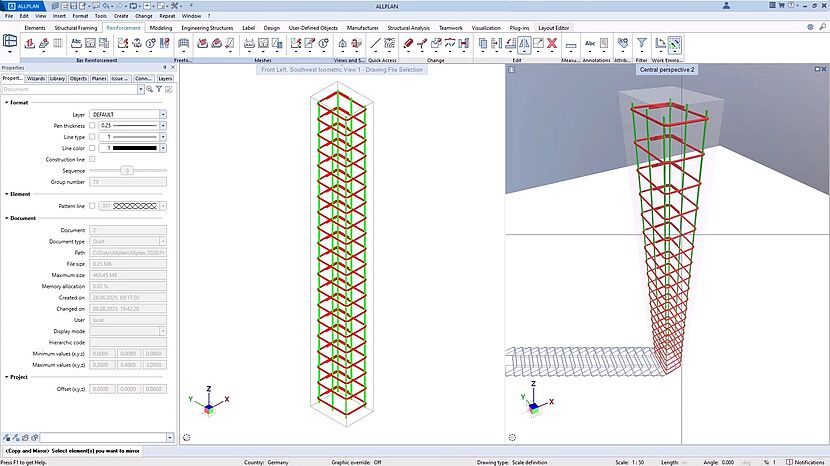Open the Repeat menu

[x=167, y=17]
